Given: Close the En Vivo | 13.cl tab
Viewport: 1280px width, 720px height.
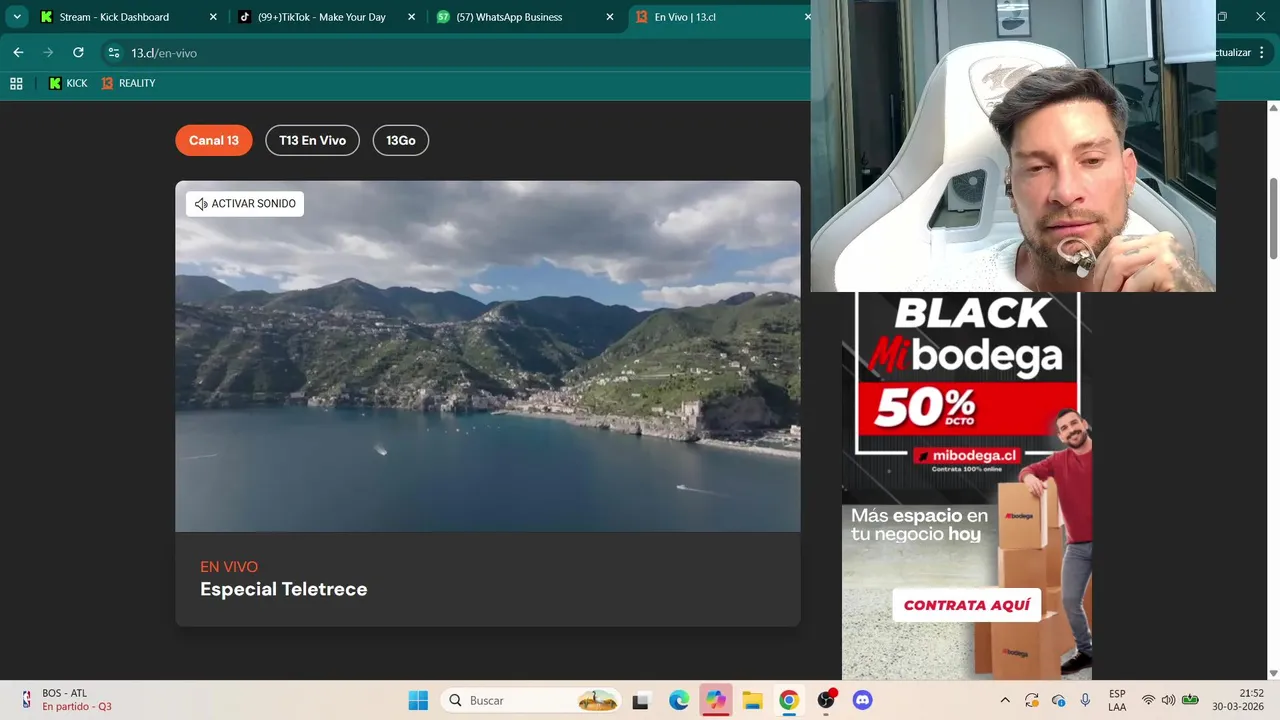Looking at the screenshot, I should coord(807,17).
